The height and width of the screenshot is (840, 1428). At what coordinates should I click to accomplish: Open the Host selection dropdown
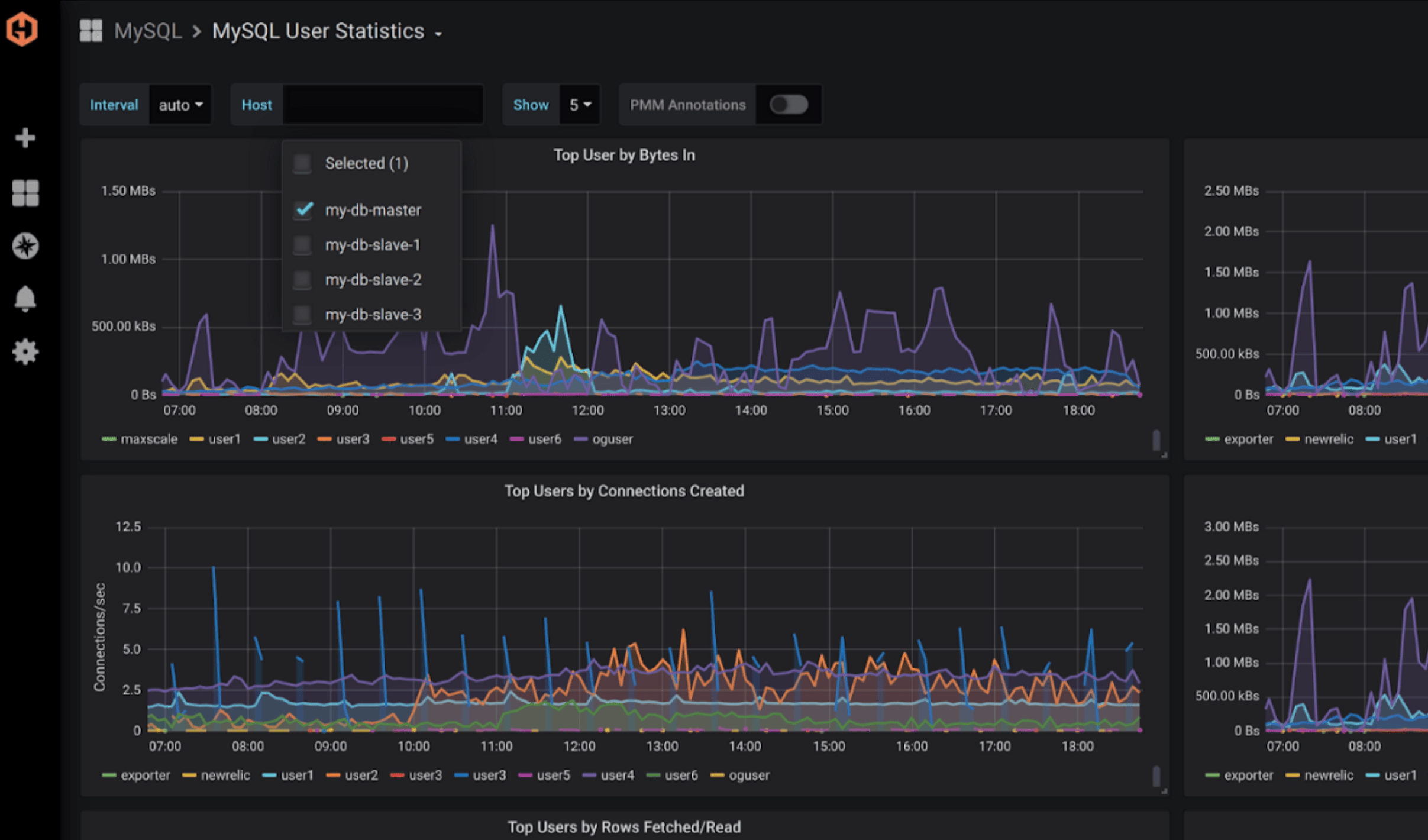pos(384,104)
